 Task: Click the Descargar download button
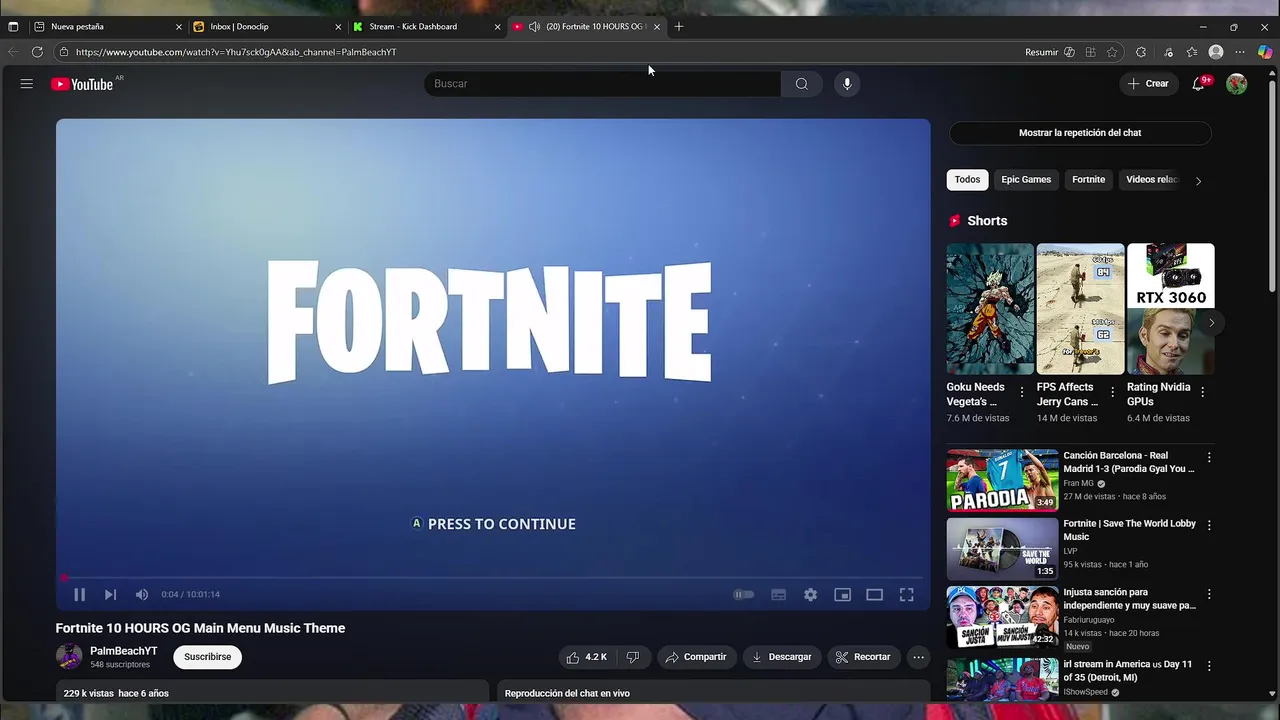[x=781, y=657]
